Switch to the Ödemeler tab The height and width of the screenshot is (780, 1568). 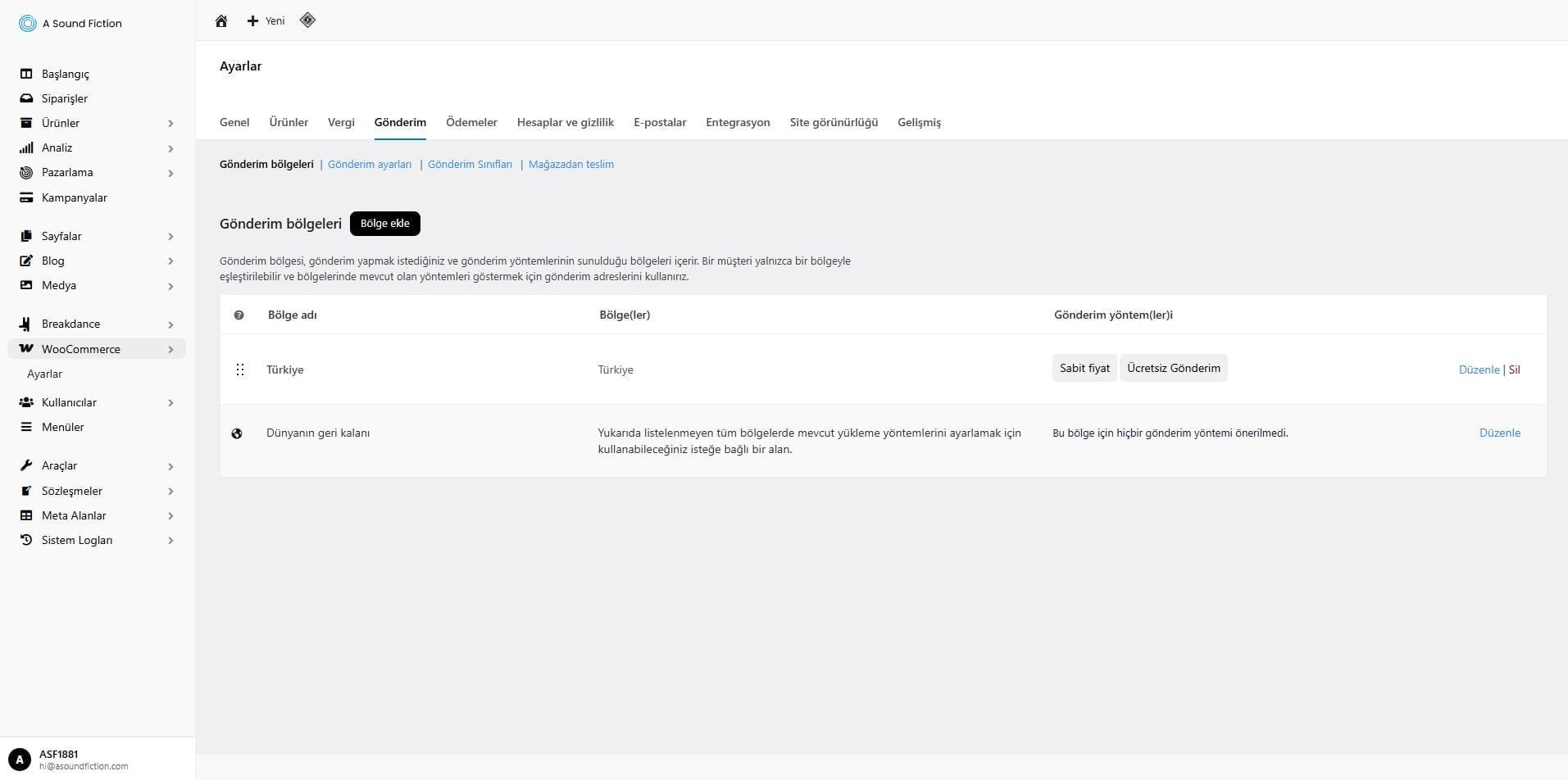[471, 122]
